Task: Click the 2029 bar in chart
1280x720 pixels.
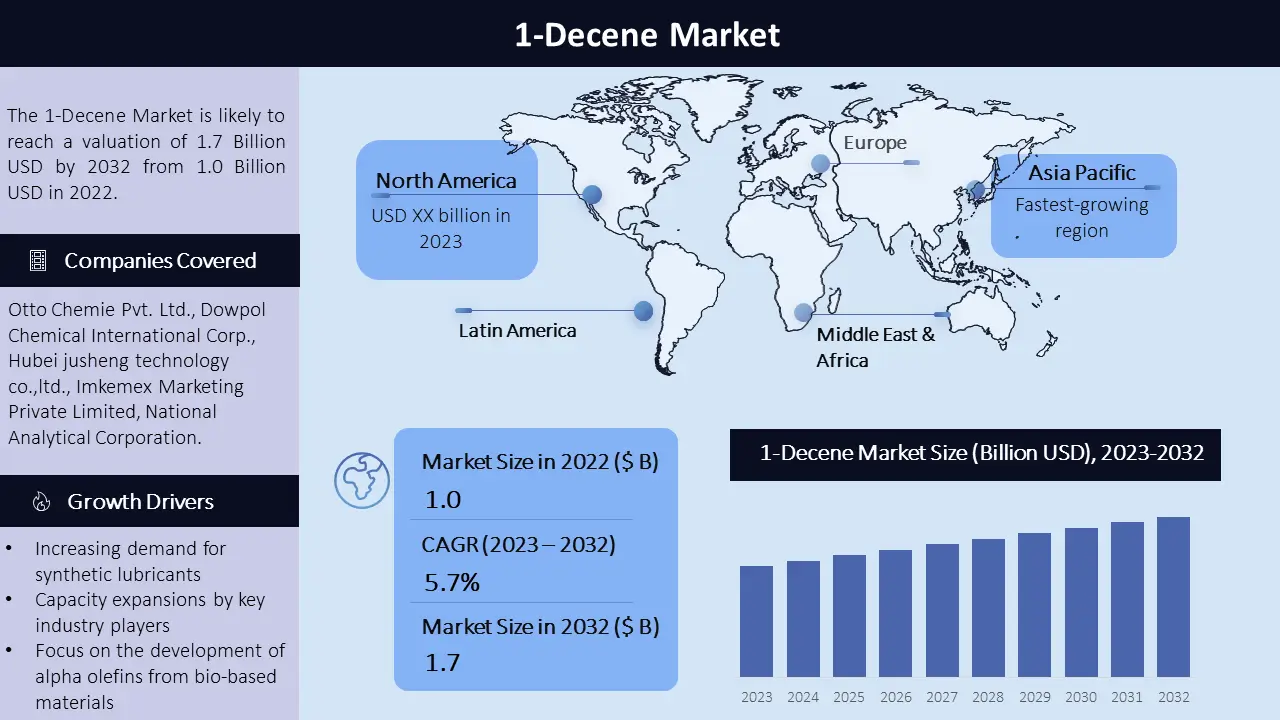Action: [1035, 605]
